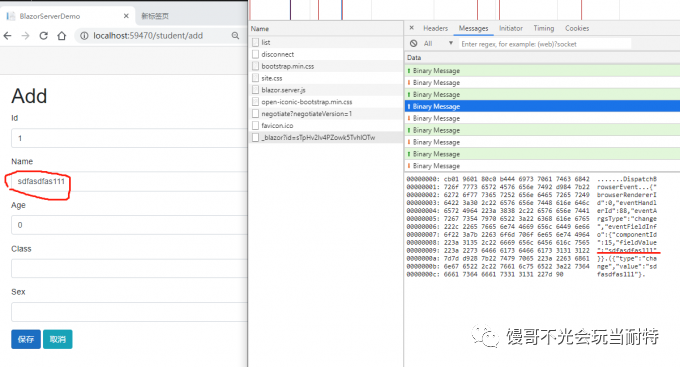Click the Name column header
The image size is (680, 367).
pos(326,29)
